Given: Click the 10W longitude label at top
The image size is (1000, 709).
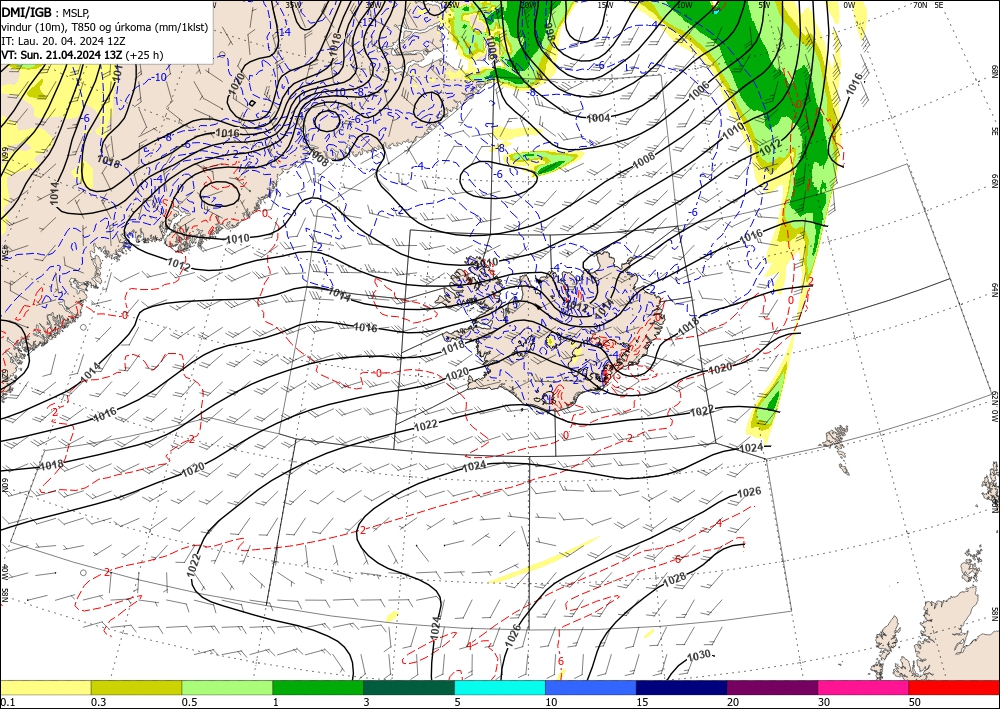Looking at the screenshot, I should [x=685, y=5].
